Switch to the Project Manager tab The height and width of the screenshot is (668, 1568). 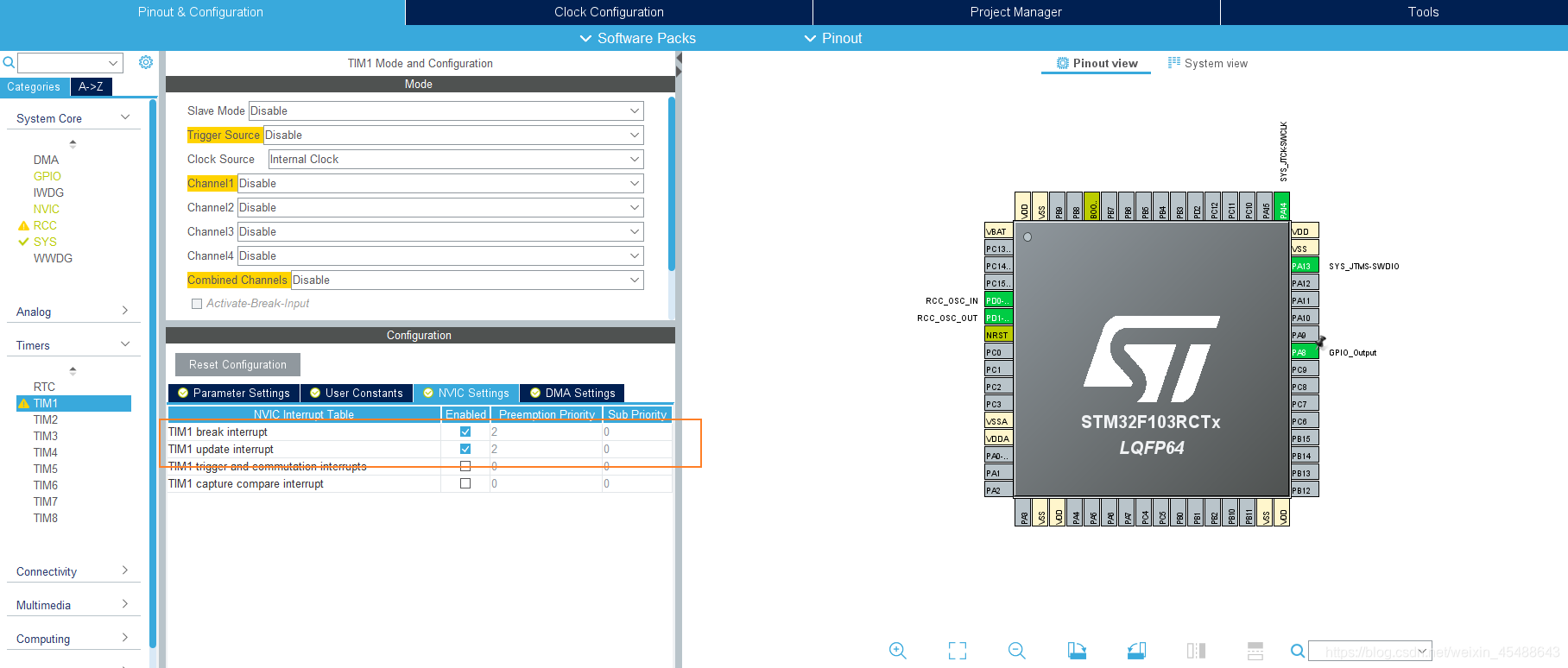tap(1016, 12)
